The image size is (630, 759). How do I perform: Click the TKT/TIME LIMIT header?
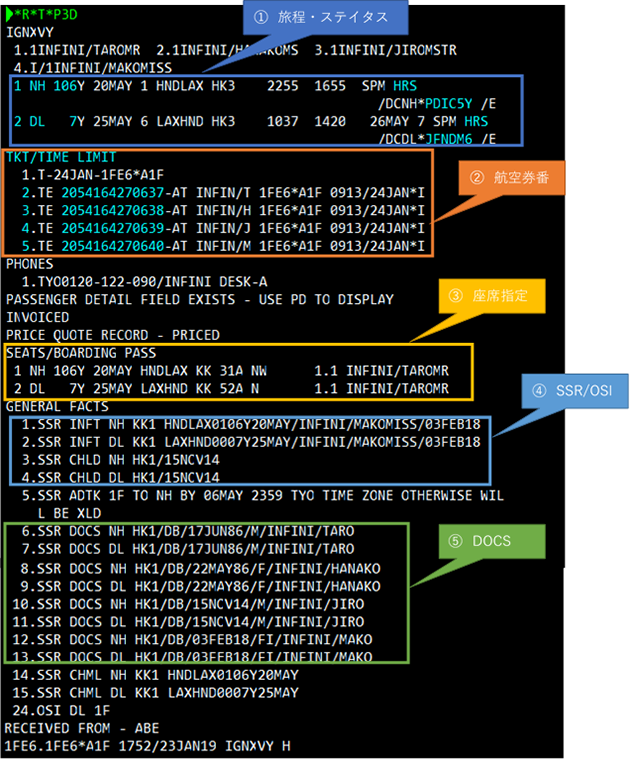[61, 157]
